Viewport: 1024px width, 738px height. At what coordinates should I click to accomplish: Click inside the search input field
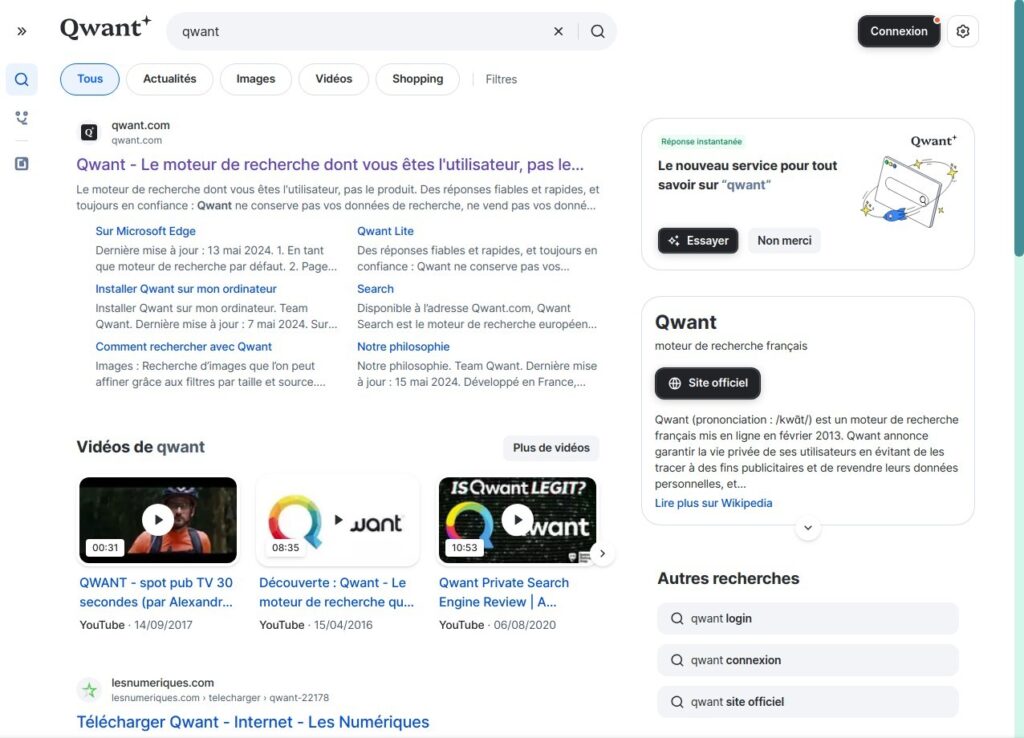point(362,31)
